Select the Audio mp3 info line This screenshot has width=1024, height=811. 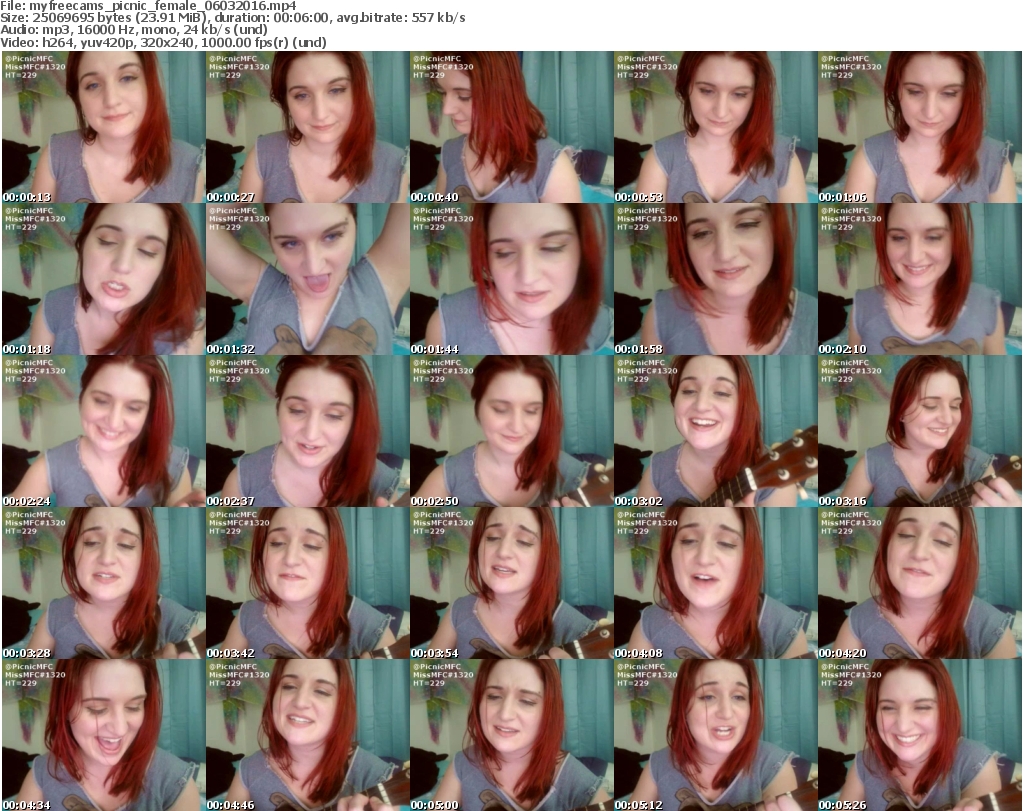(x=134, y=30)
